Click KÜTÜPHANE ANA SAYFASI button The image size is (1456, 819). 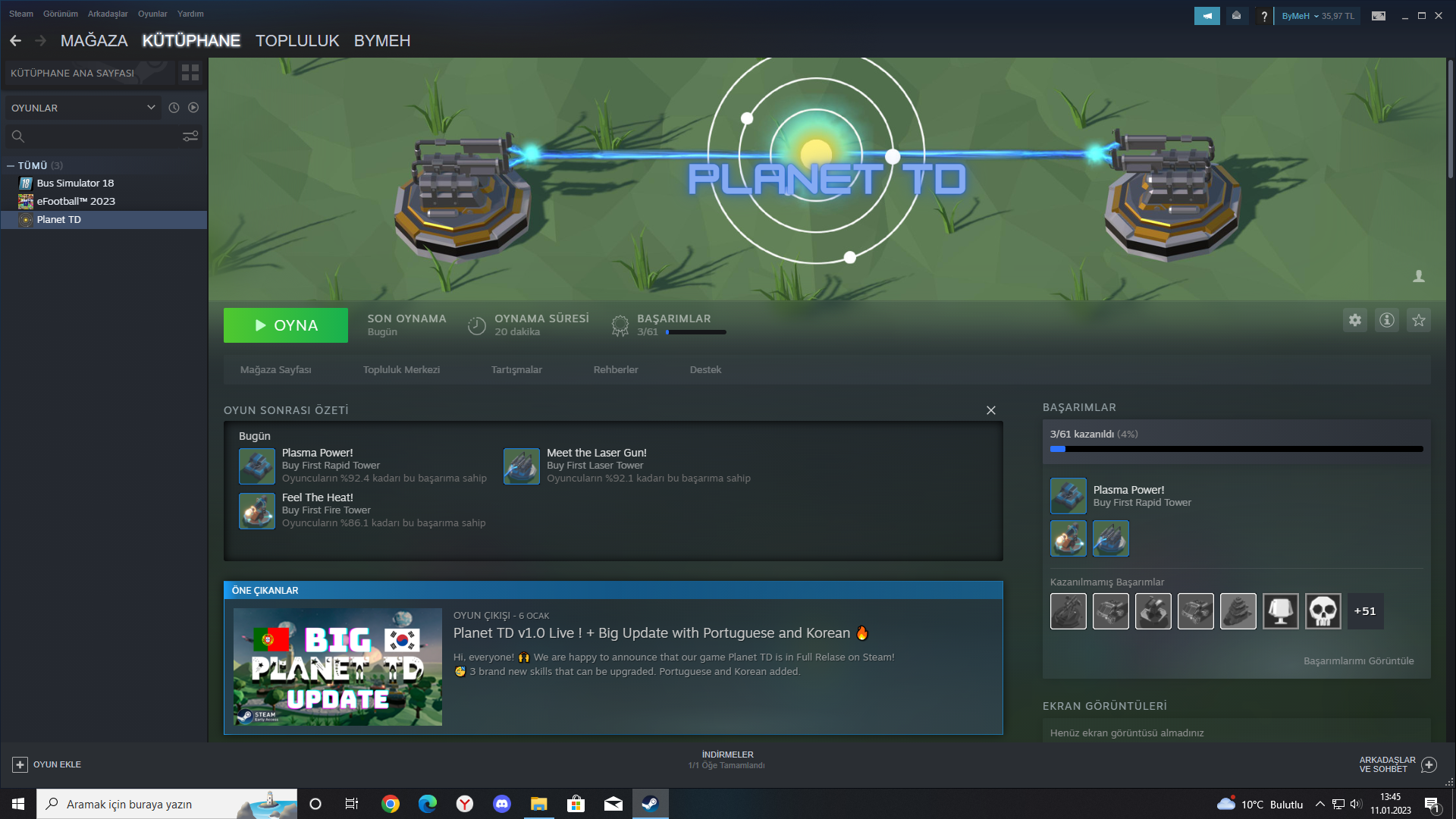89,73
